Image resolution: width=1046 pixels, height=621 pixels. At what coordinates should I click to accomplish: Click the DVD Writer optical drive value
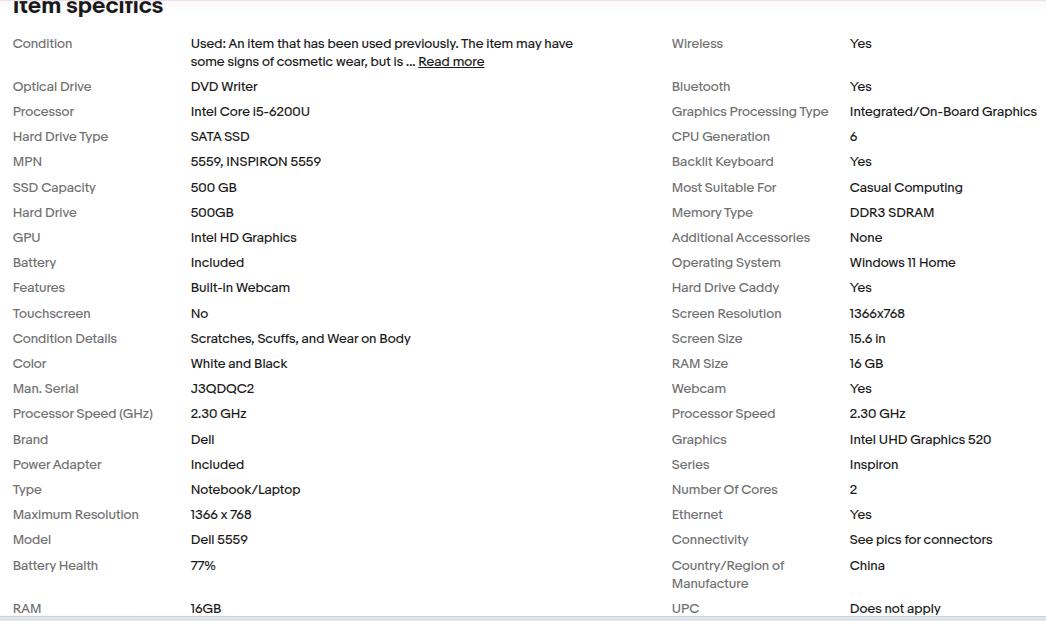(x=224, y=87)
